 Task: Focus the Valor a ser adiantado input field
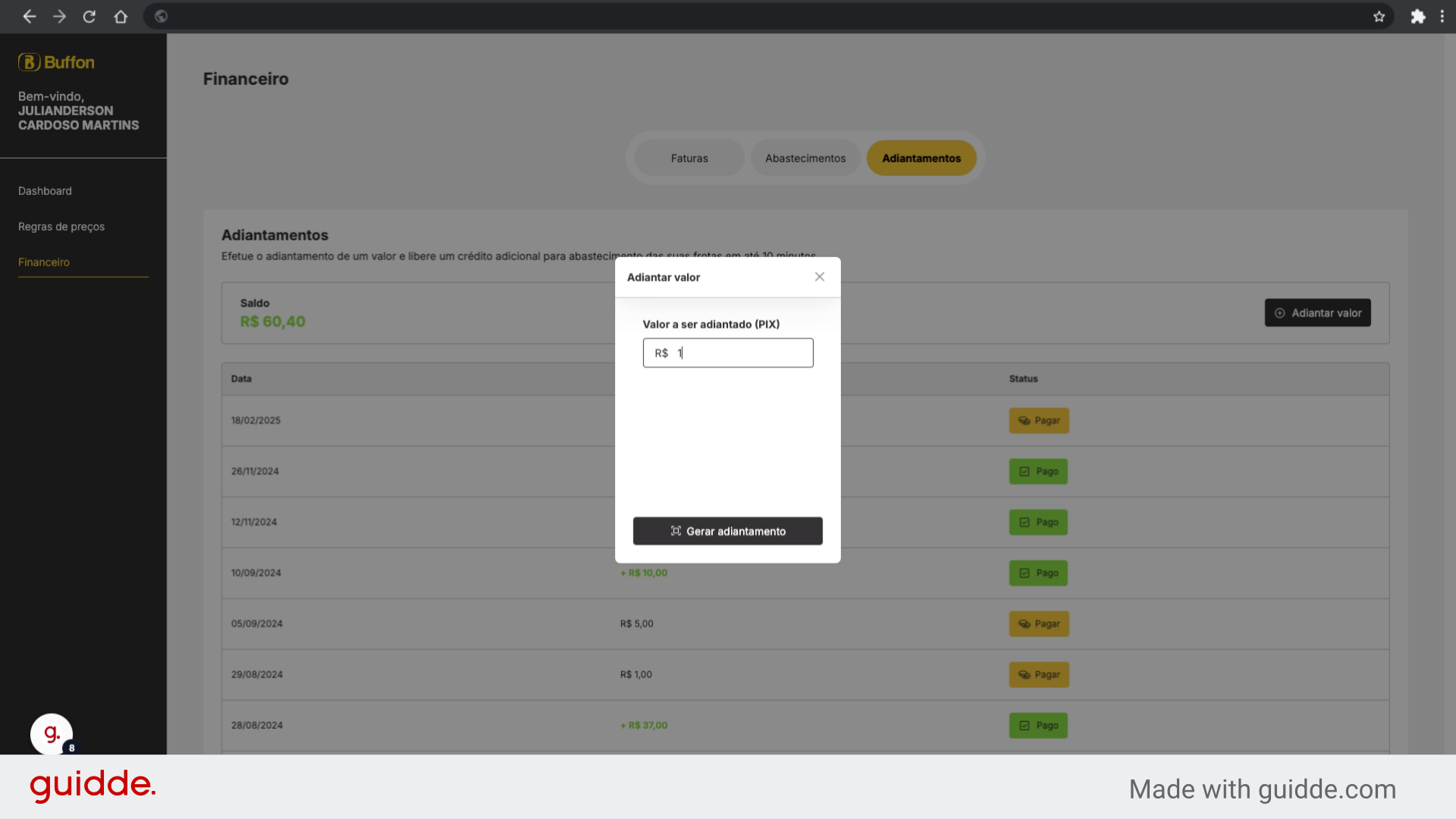click(728, 353)
